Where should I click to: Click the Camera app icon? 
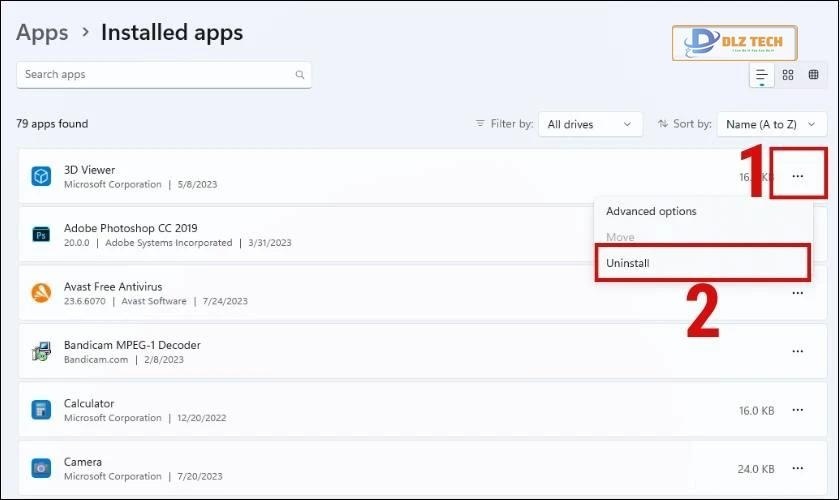(x=41, y=468)
